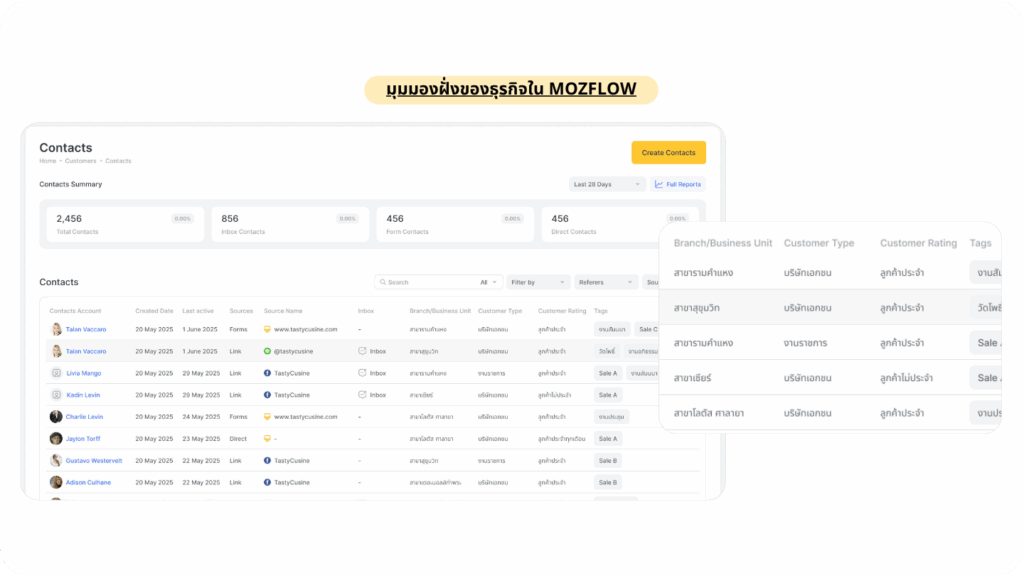The image size is (1024, 576).
Task: Click form source icon in first Talon Vaccaro row
Action: (267, 329)
